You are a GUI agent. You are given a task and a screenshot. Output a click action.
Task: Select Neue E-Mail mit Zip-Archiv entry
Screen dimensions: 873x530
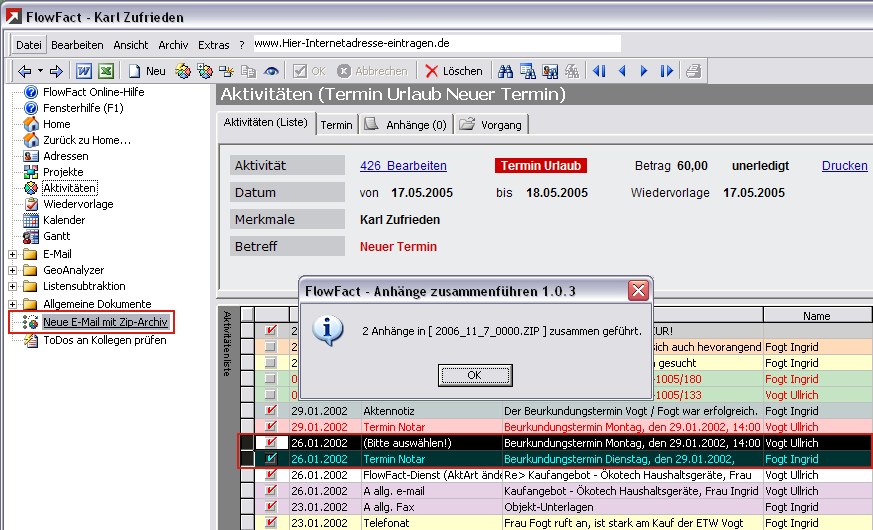[x=105, y=322]
